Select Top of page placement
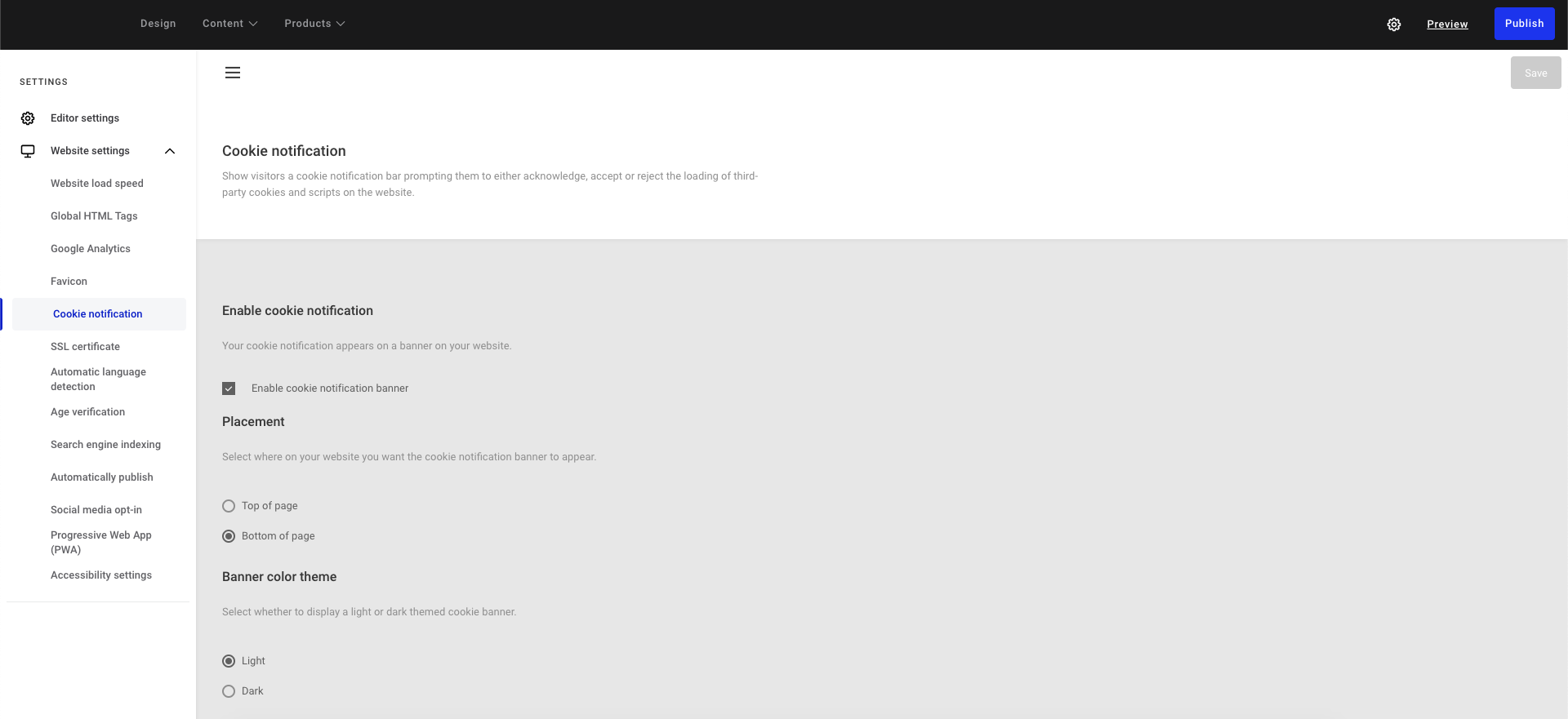The height and width of the screenshot is (719, 1568). 229,506
